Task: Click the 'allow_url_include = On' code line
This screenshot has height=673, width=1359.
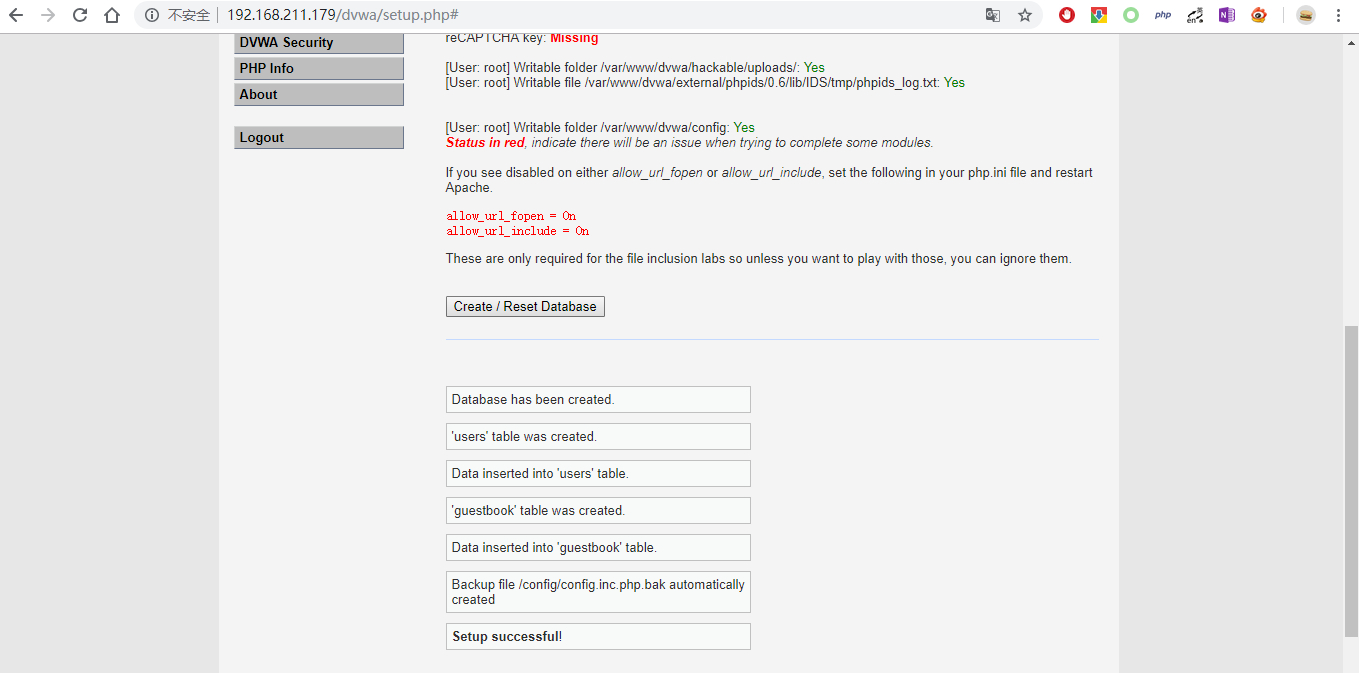Action: 517,231
